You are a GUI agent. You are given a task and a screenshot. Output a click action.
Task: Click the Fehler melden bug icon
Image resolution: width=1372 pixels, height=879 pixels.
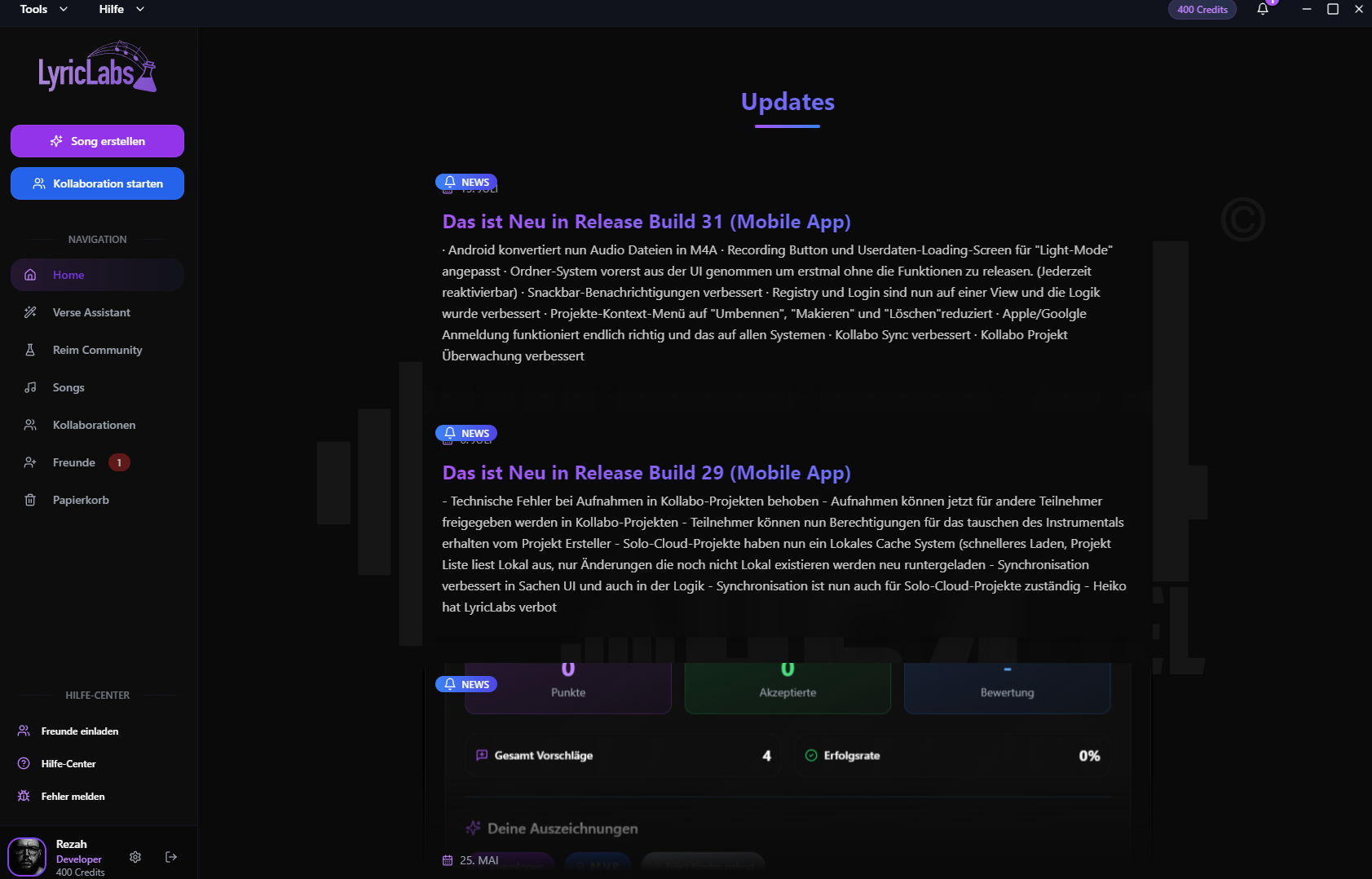click(x=23, y=797)
